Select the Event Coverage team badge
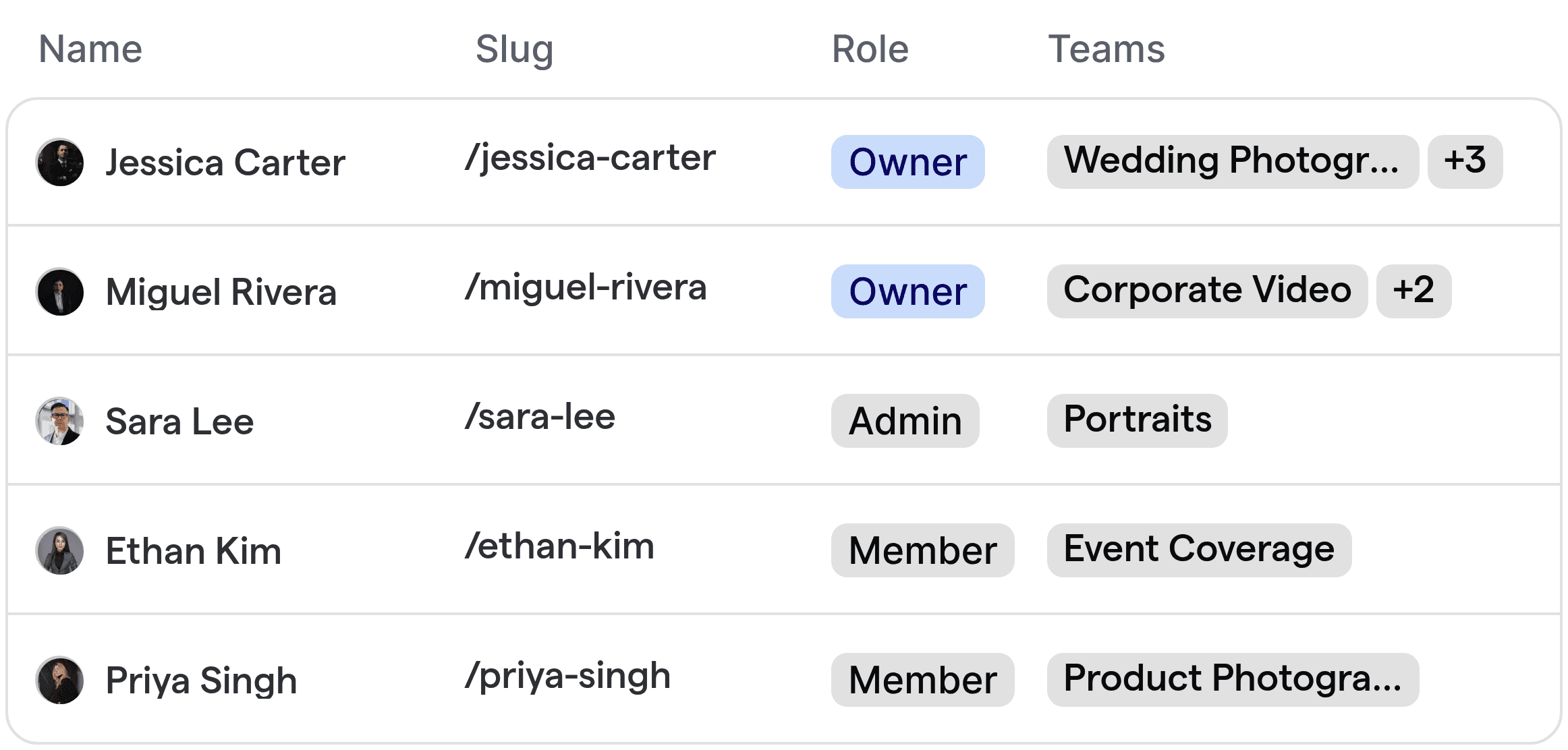Image resolution: width=1568 pixels, height=750 pixels. point(1198,550)
